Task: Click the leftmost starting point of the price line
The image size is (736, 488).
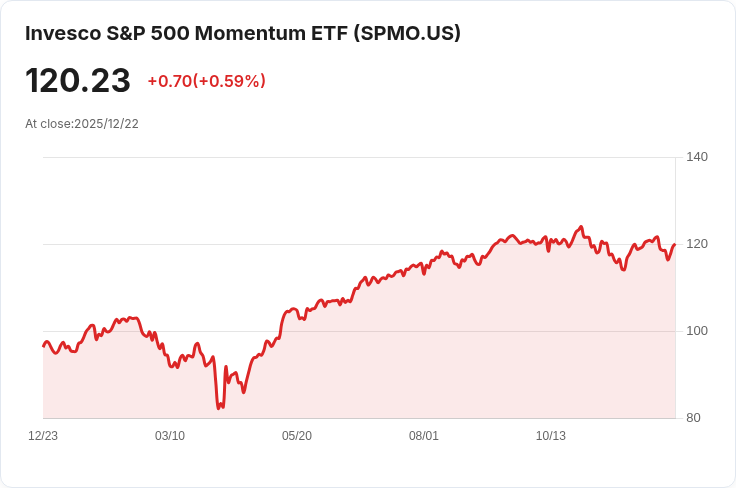Action: pos(44,346)
